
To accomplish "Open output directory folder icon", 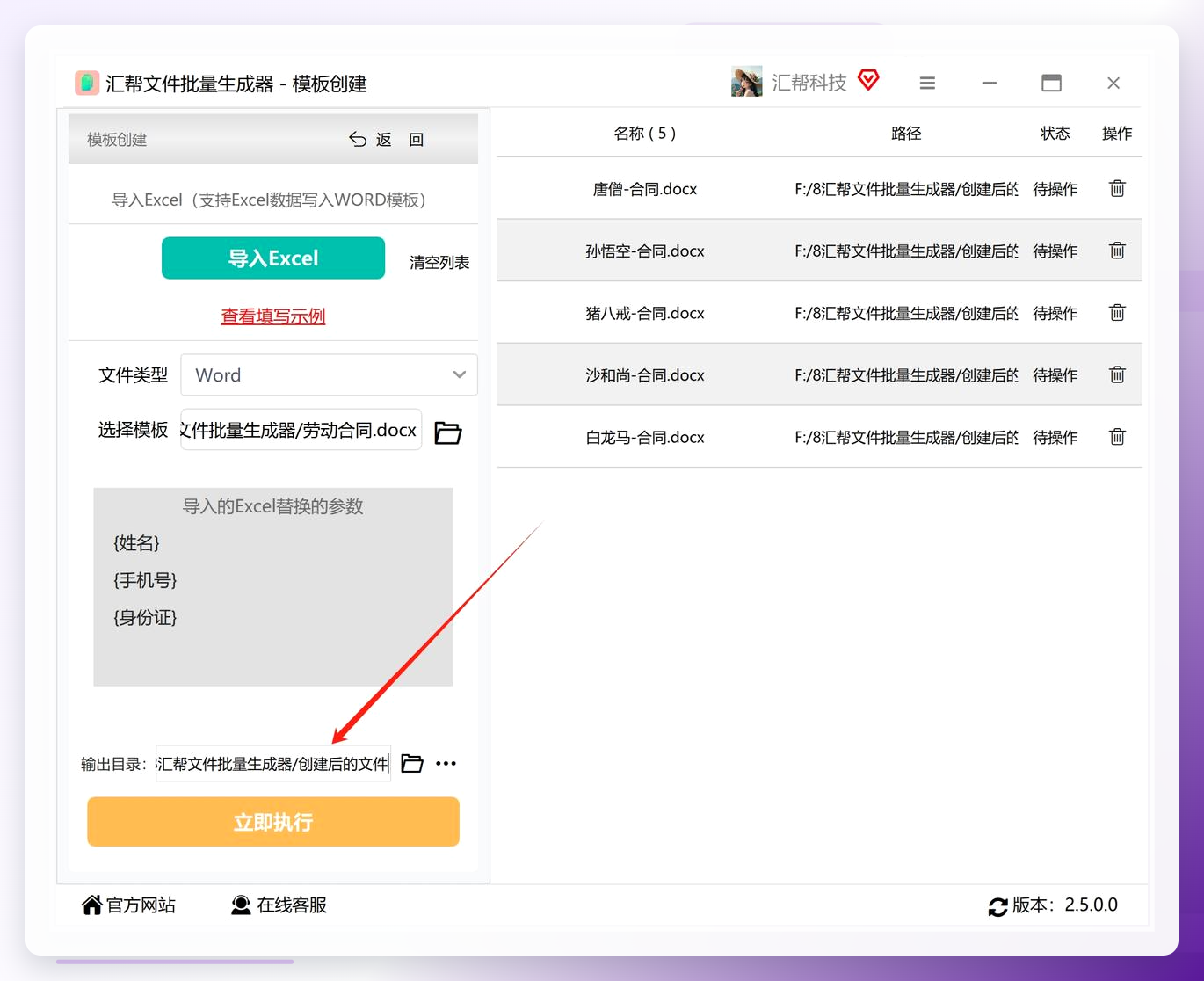I will pos(412,763).
